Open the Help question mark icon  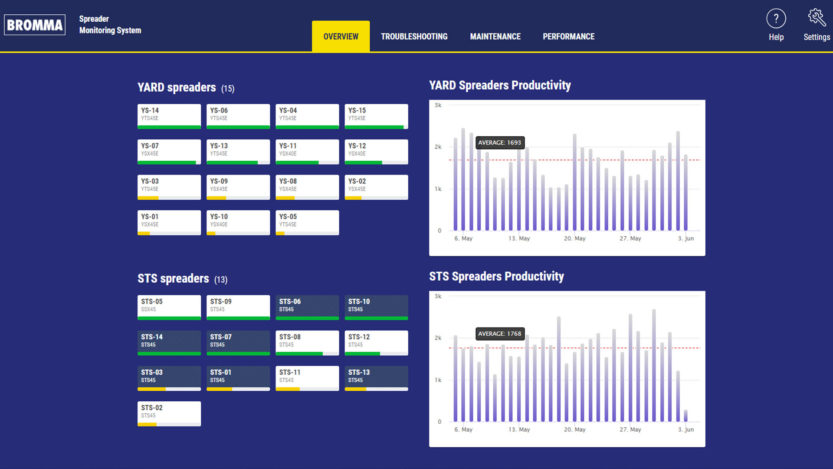pyautogui.click(x=775, y=19)
